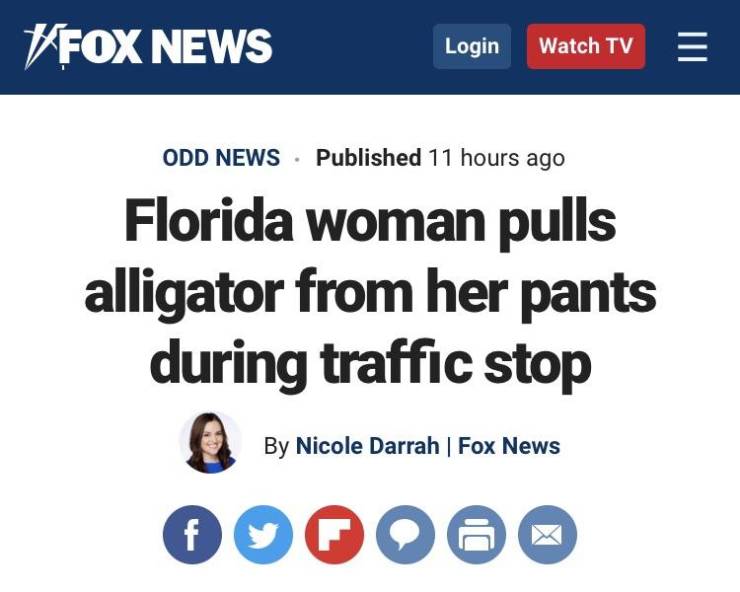Tweet the article via Twitter icon
This screenshot has width=740, height=592.
pyautogui.click(x=263, y=534)
